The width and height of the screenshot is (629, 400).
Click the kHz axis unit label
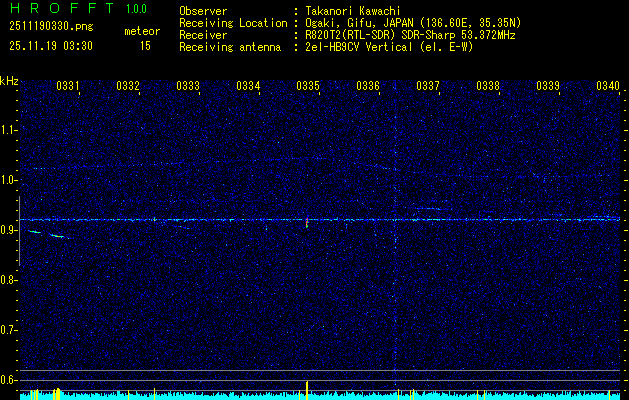pyautogui.click(x=9, y=81)
